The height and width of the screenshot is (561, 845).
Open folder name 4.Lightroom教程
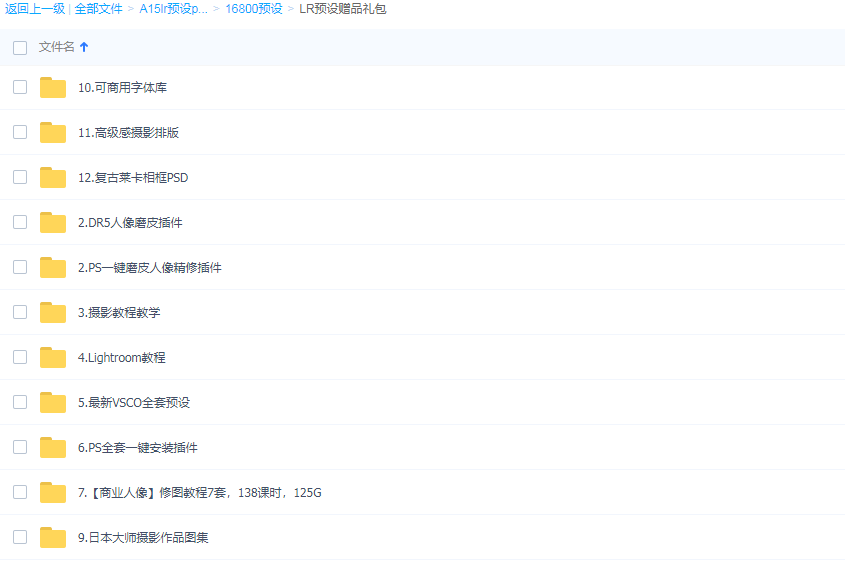121,357
